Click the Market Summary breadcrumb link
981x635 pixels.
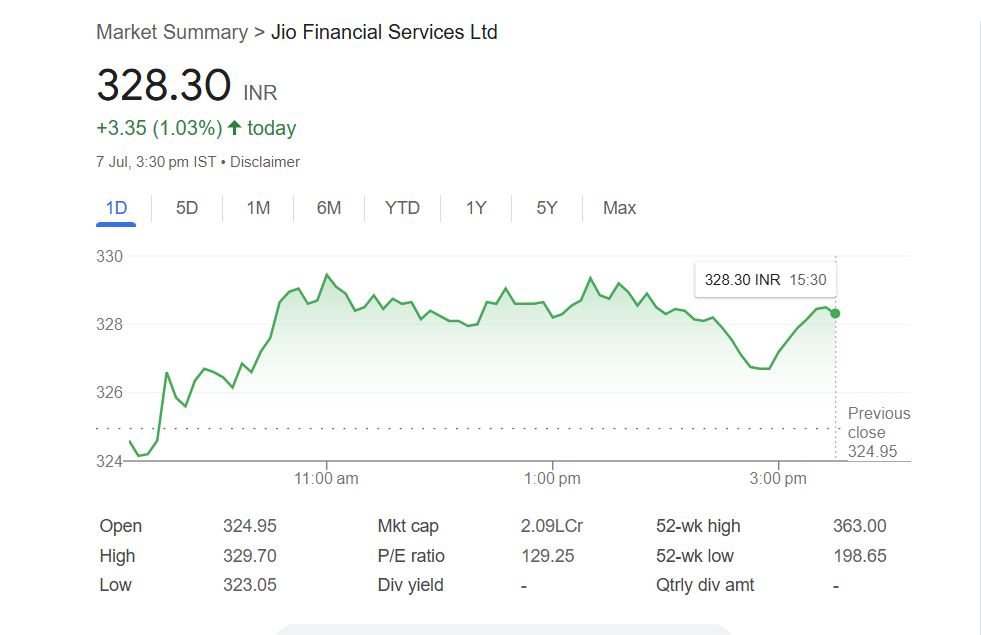(171, 32)
